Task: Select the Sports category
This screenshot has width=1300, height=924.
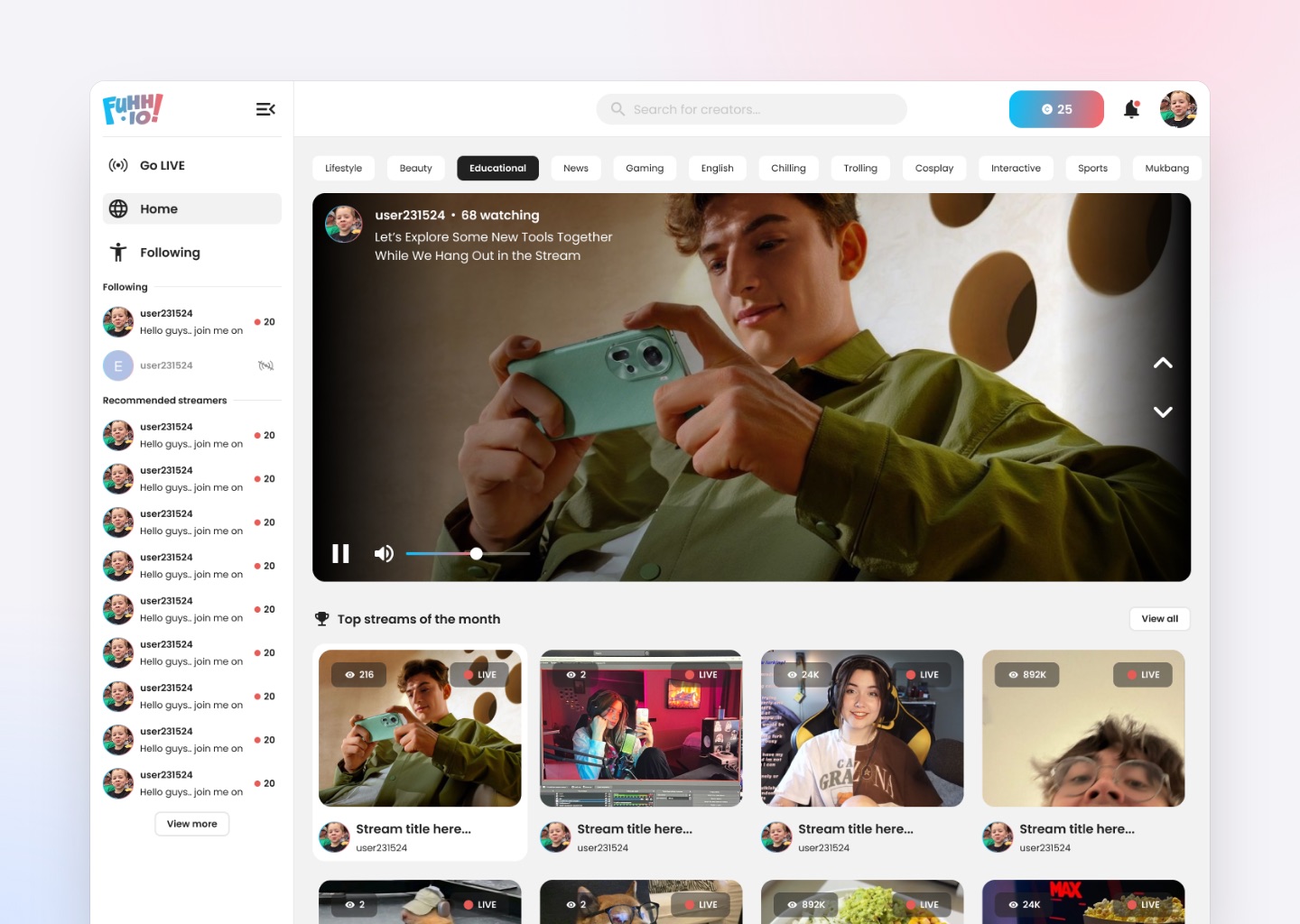Action: click(x=1092, y=168)
